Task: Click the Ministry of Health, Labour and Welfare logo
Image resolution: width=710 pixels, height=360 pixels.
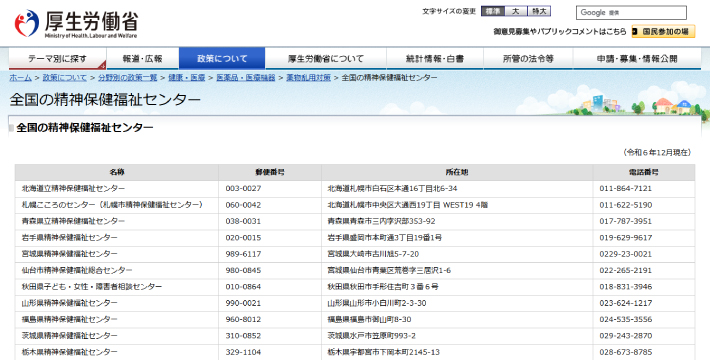Action: tap(76, 24)
